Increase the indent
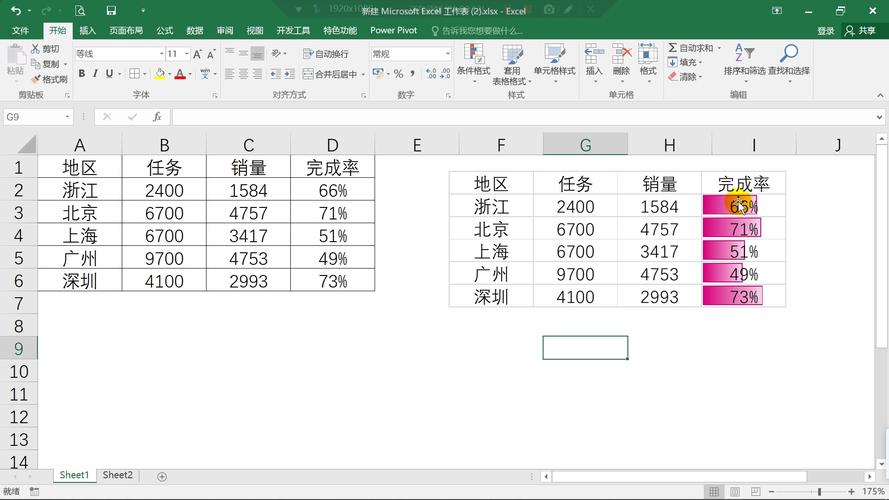 [289, 74]
